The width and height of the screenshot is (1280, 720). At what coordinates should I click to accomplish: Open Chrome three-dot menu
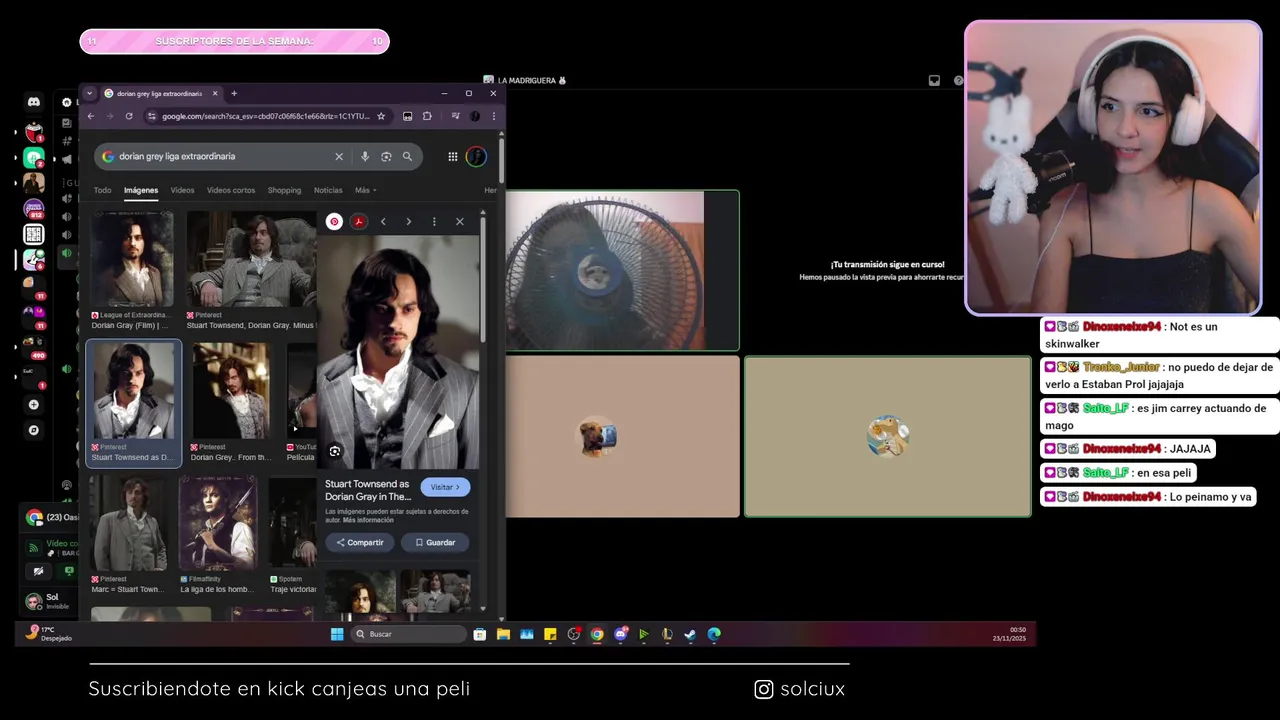click(x=493, y=116)
